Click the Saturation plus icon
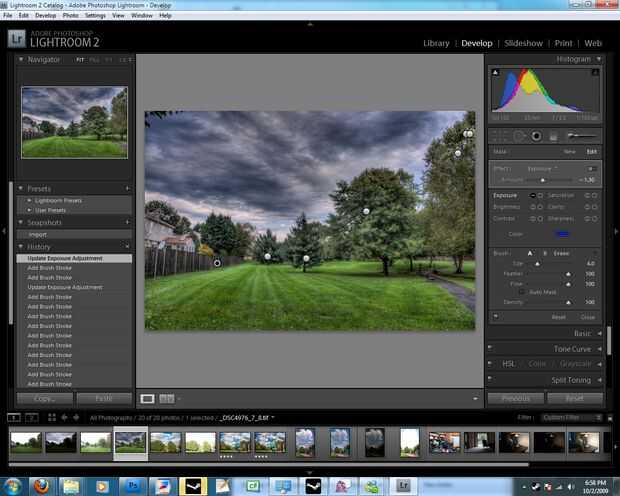 [595, 195]
